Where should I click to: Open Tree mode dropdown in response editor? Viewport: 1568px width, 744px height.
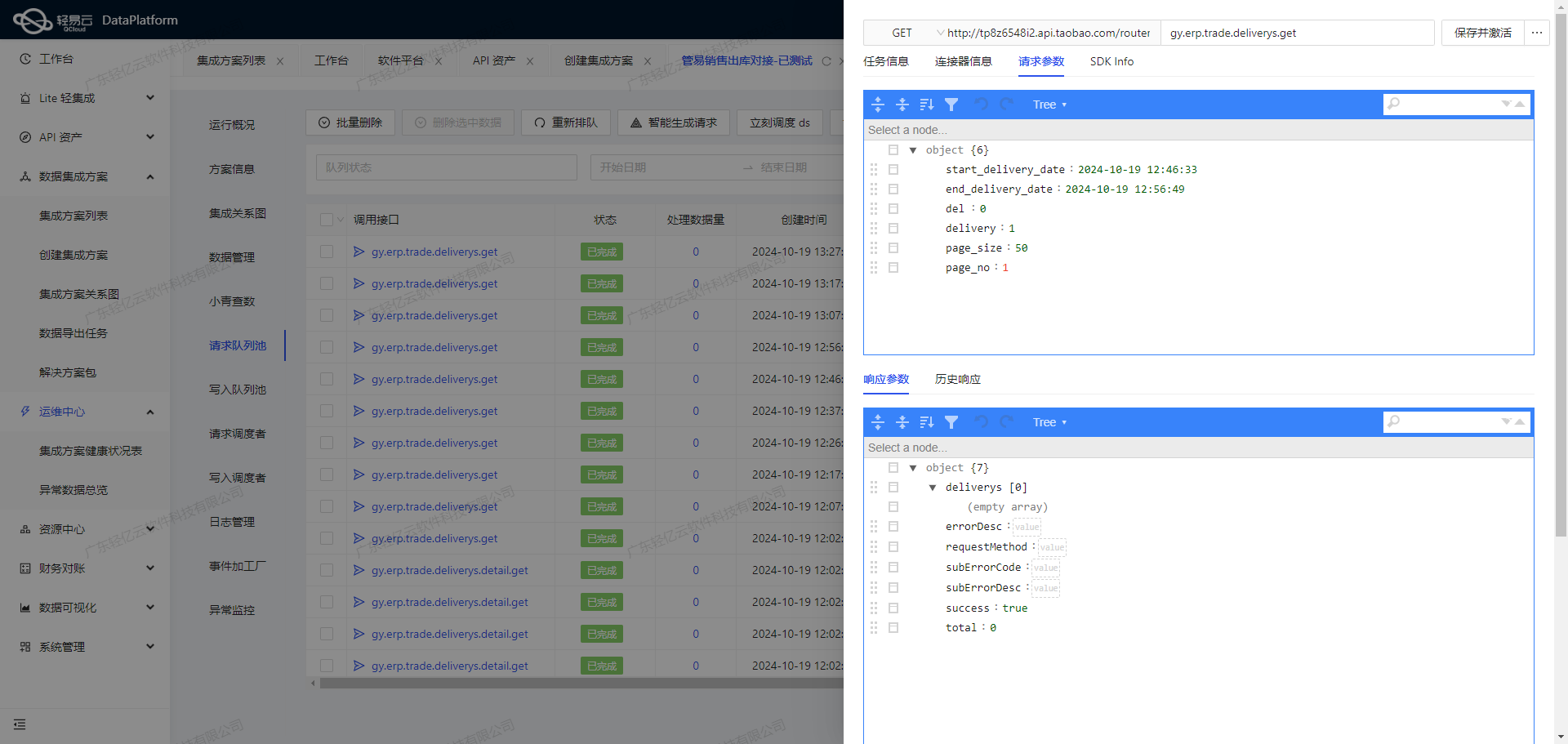(x=1049, y=422)
